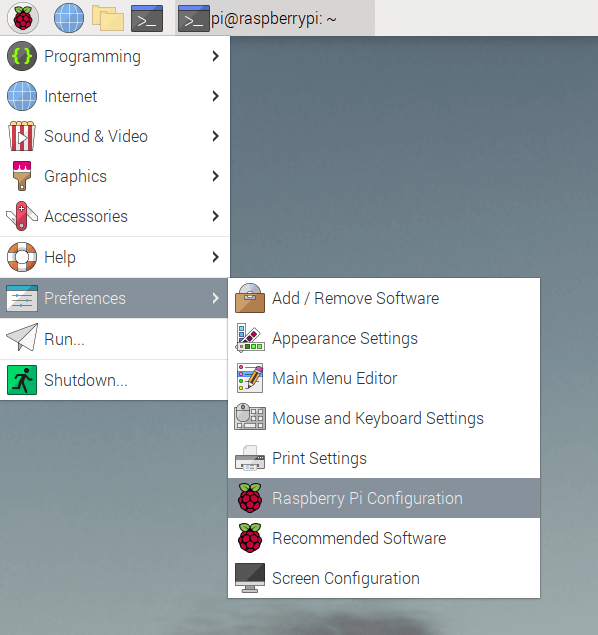Expand the Graphics submenu arrow
Screen dimensions: 598x635
216,176
